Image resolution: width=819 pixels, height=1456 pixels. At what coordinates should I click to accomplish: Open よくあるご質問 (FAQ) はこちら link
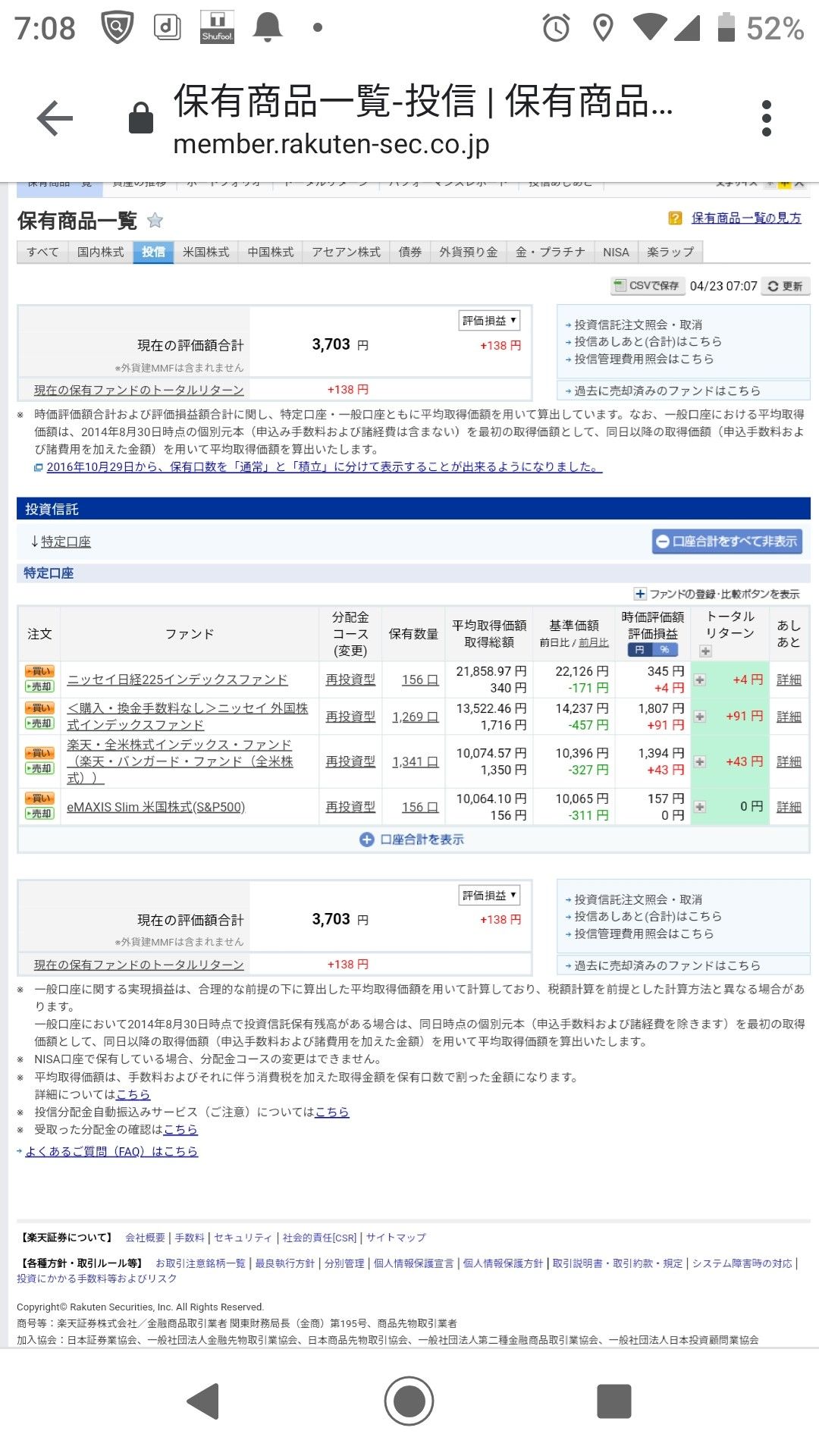pos(111,1151)
